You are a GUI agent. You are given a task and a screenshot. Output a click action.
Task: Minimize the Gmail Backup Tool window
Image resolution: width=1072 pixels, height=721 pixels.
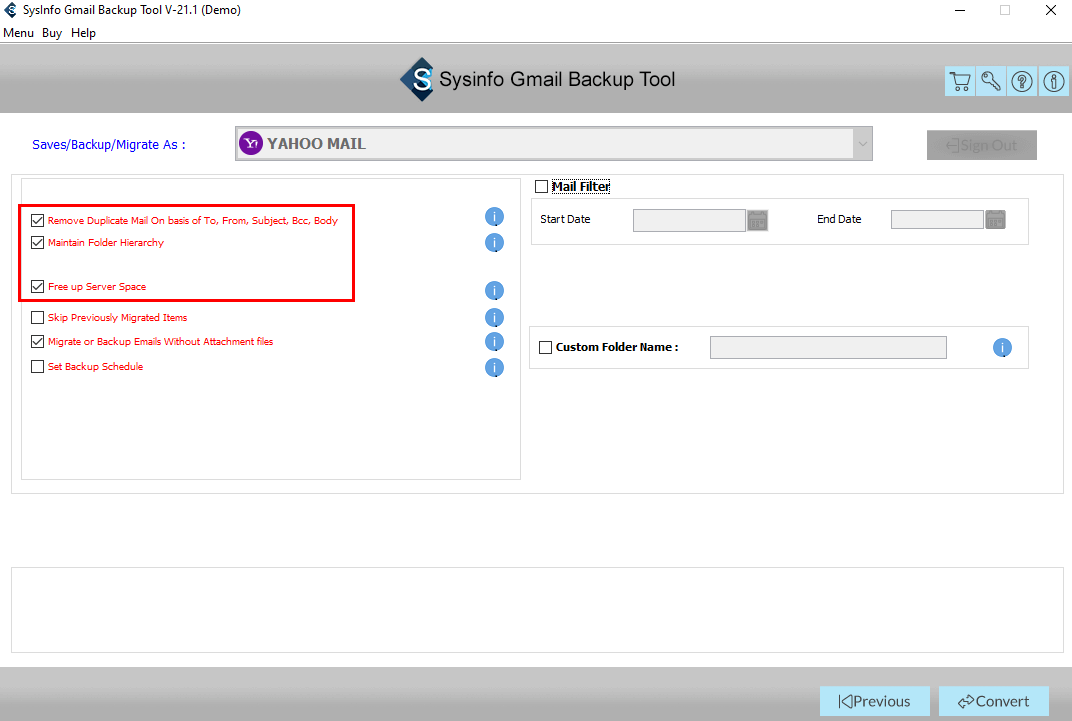pyautogui.click(x=960, y=10)
